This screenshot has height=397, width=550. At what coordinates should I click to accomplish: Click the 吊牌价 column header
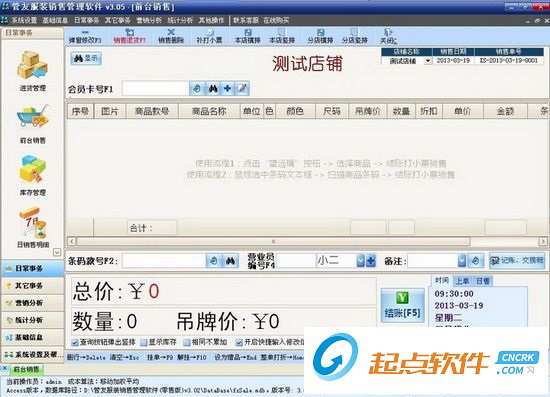tap(368, 111)
